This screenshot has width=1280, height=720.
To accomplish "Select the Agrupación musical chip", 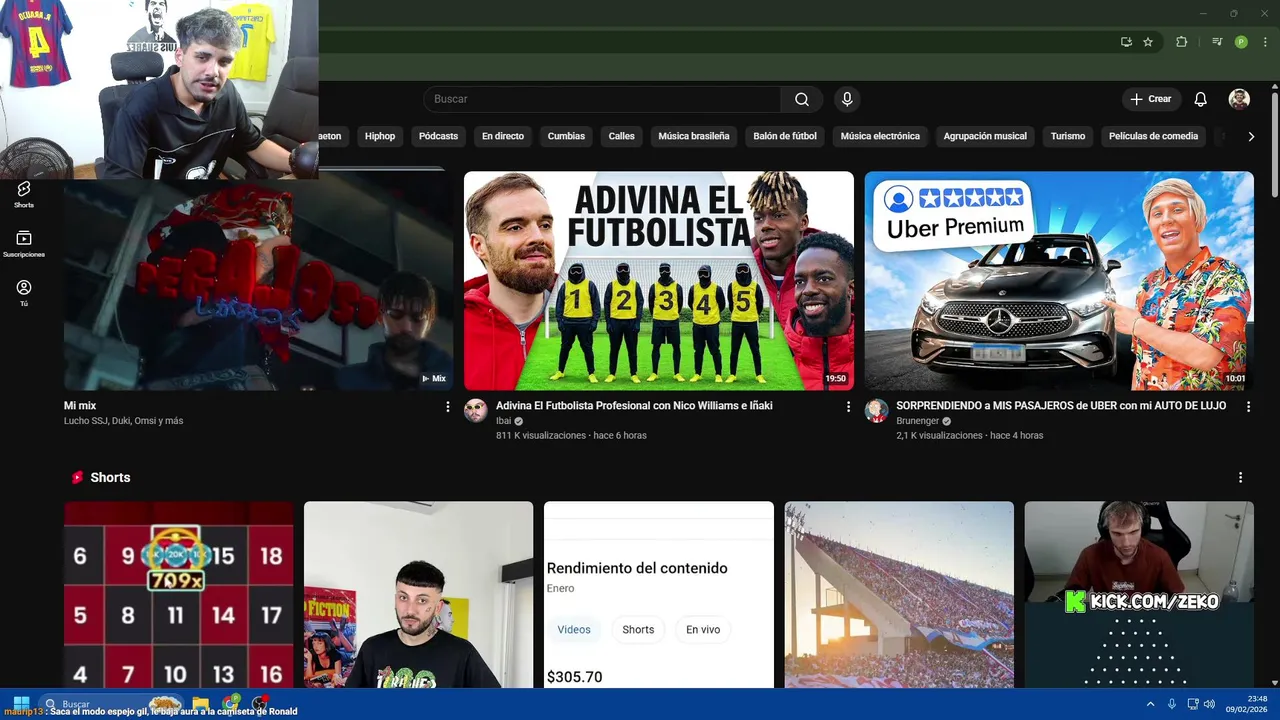I will pos(985,136).
